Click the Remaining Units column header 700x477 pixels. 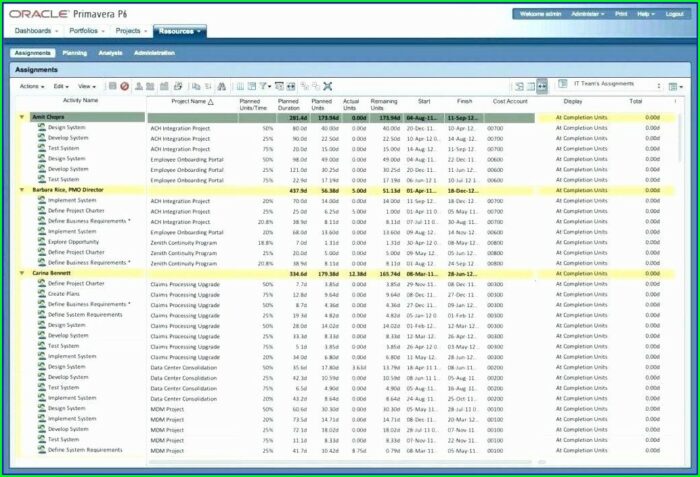pos(383,105)
